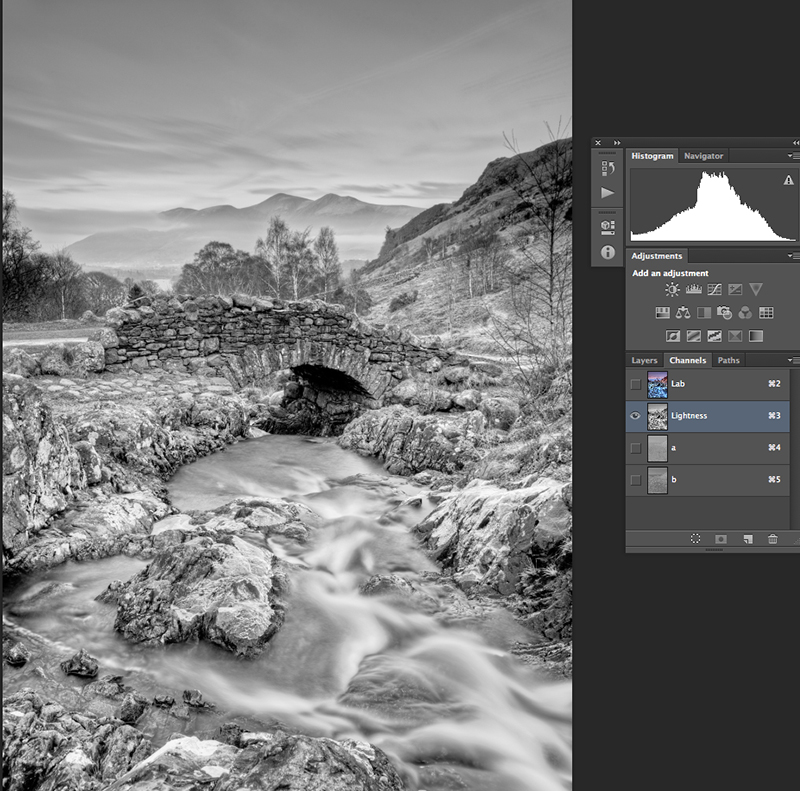Add a Brightness/Contrast adjustment
The image size is (800, 791).
coord(672,290)
